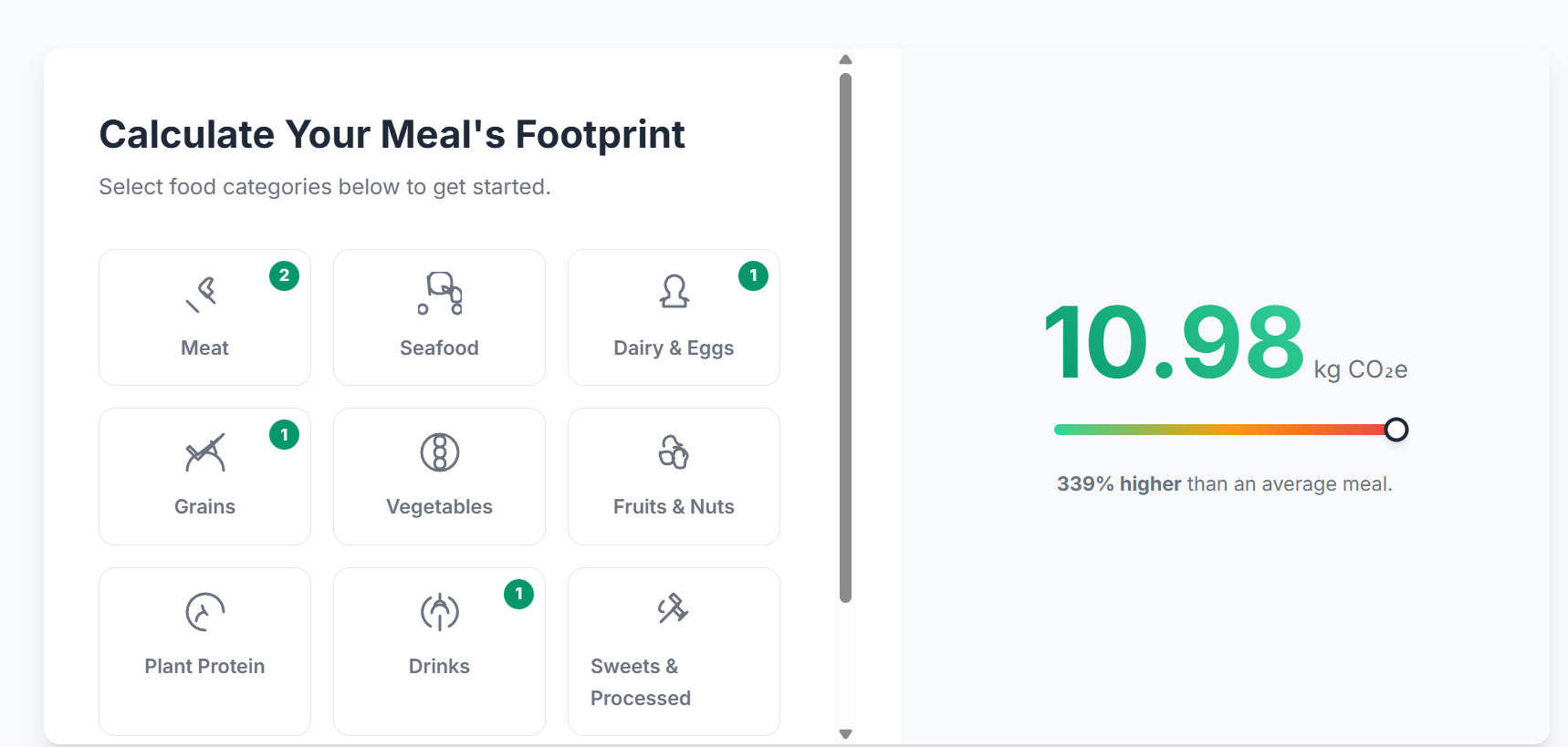The height and width of the screenshot is (747, 1568).
Task: Click the Dairy & Eggs count badge
Action: [753, 275]
